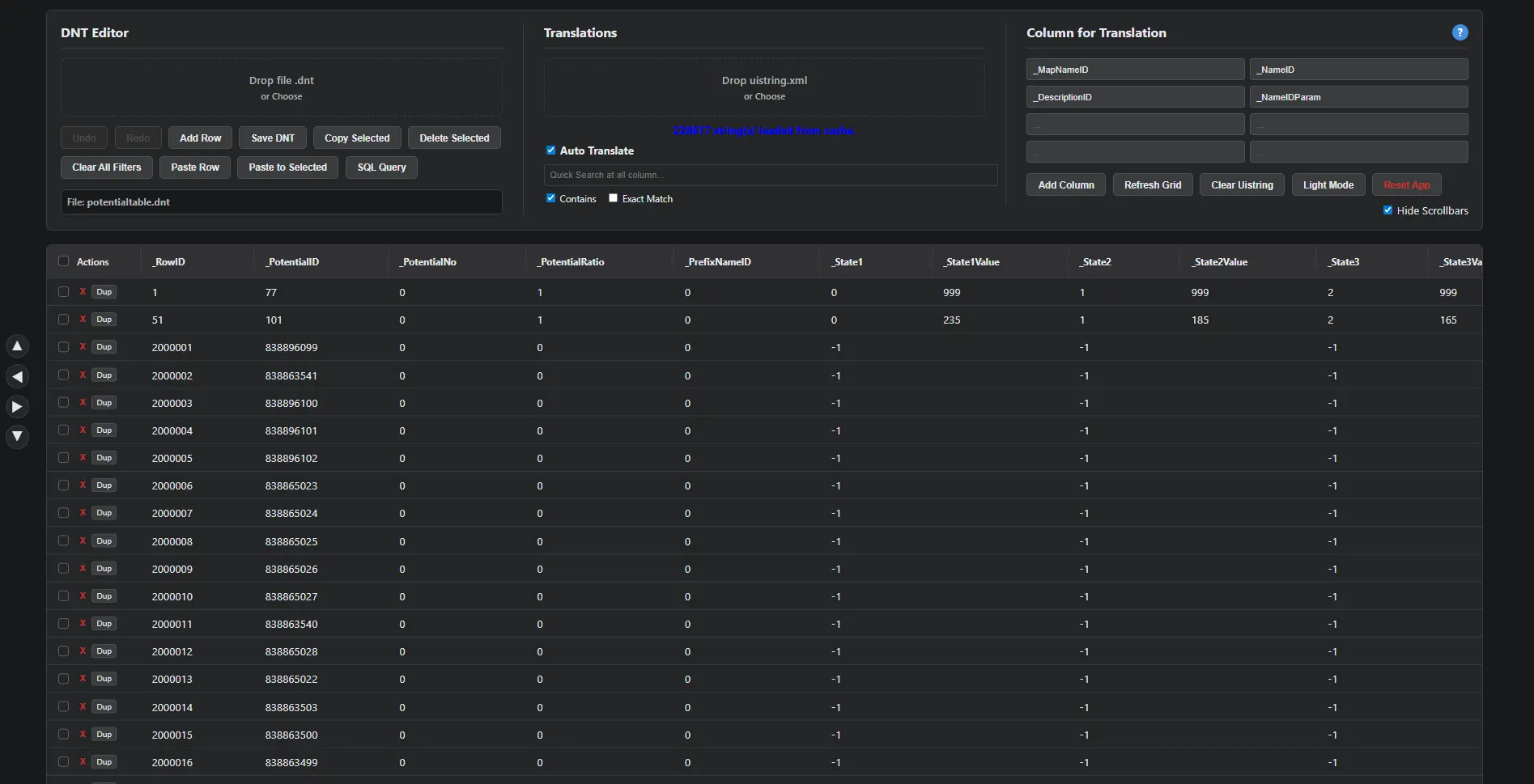Click the Drop uistring.xml area
Screen dimensions: 1534x784
764,87
